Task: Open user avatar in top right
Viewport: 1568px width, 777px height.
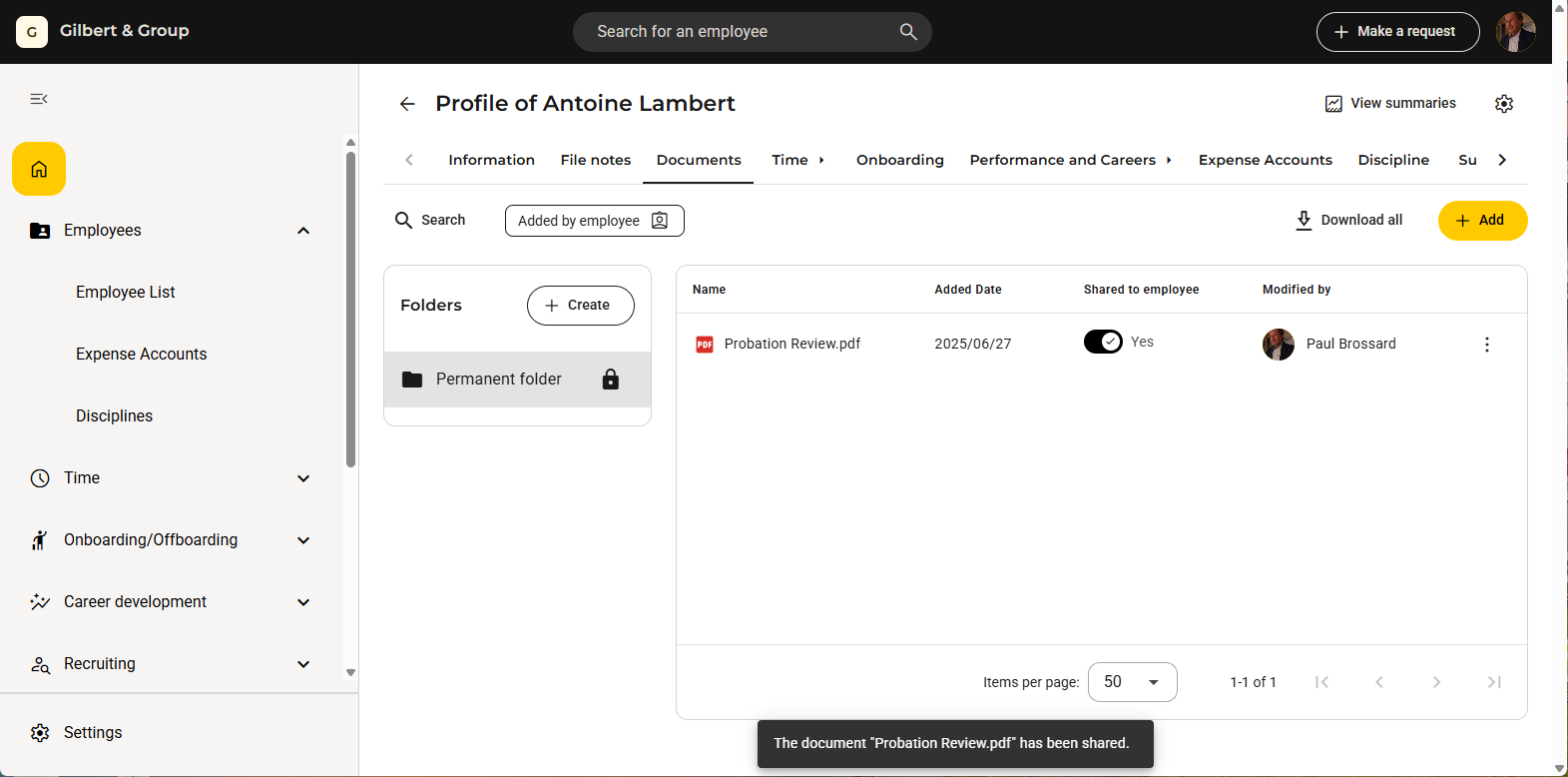Action: 1515,32
